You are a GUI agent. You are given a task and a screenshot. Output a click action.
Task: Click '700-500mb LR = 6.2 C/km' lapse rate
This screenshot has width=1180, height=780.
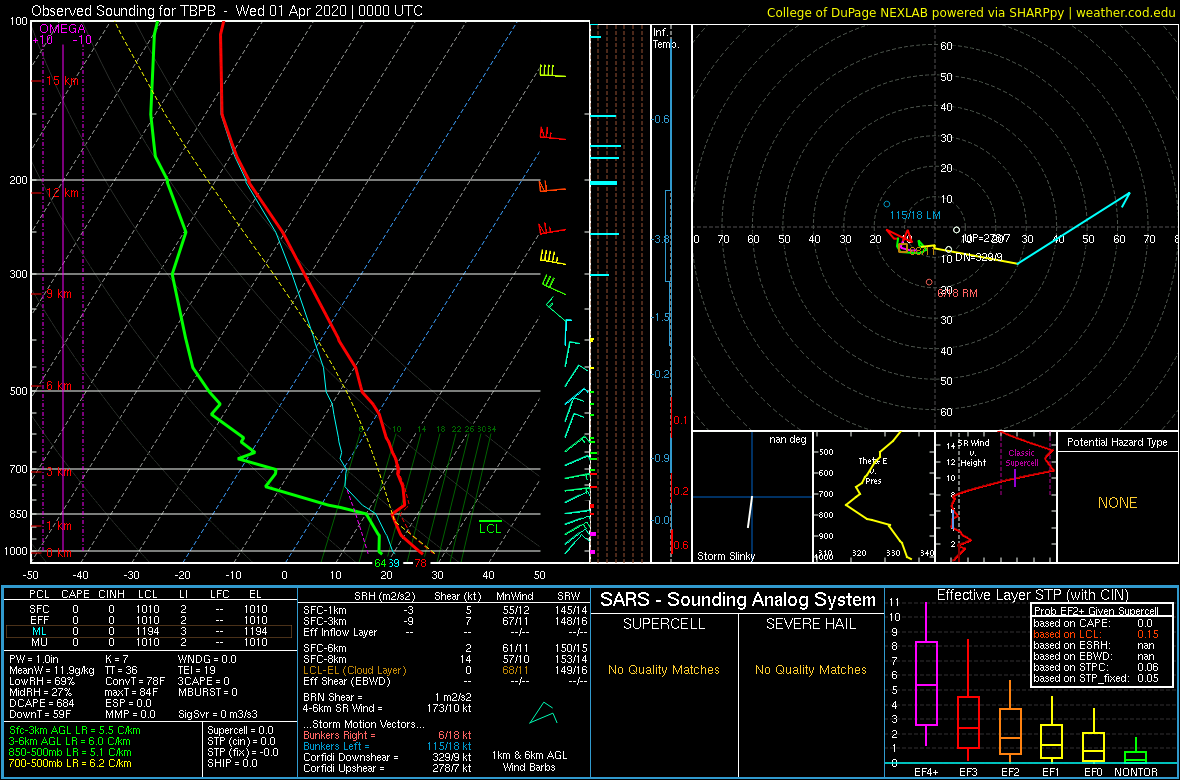tap(73, 763)
